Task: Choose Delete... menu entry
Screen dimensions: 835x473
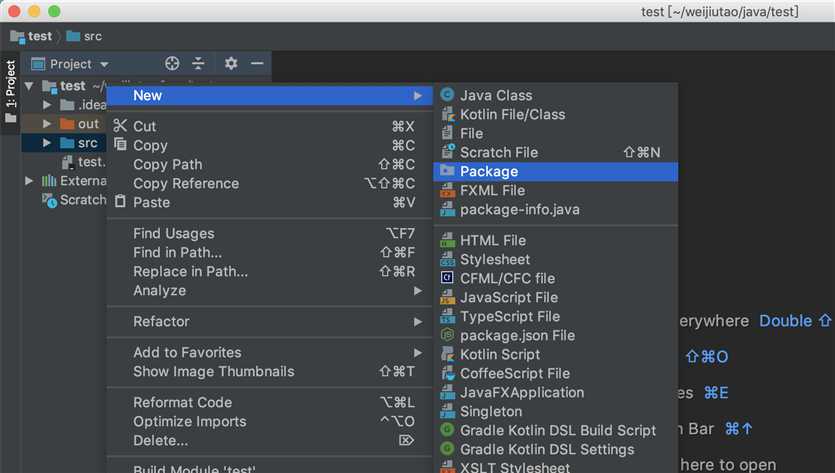Action: click(270, 441)
